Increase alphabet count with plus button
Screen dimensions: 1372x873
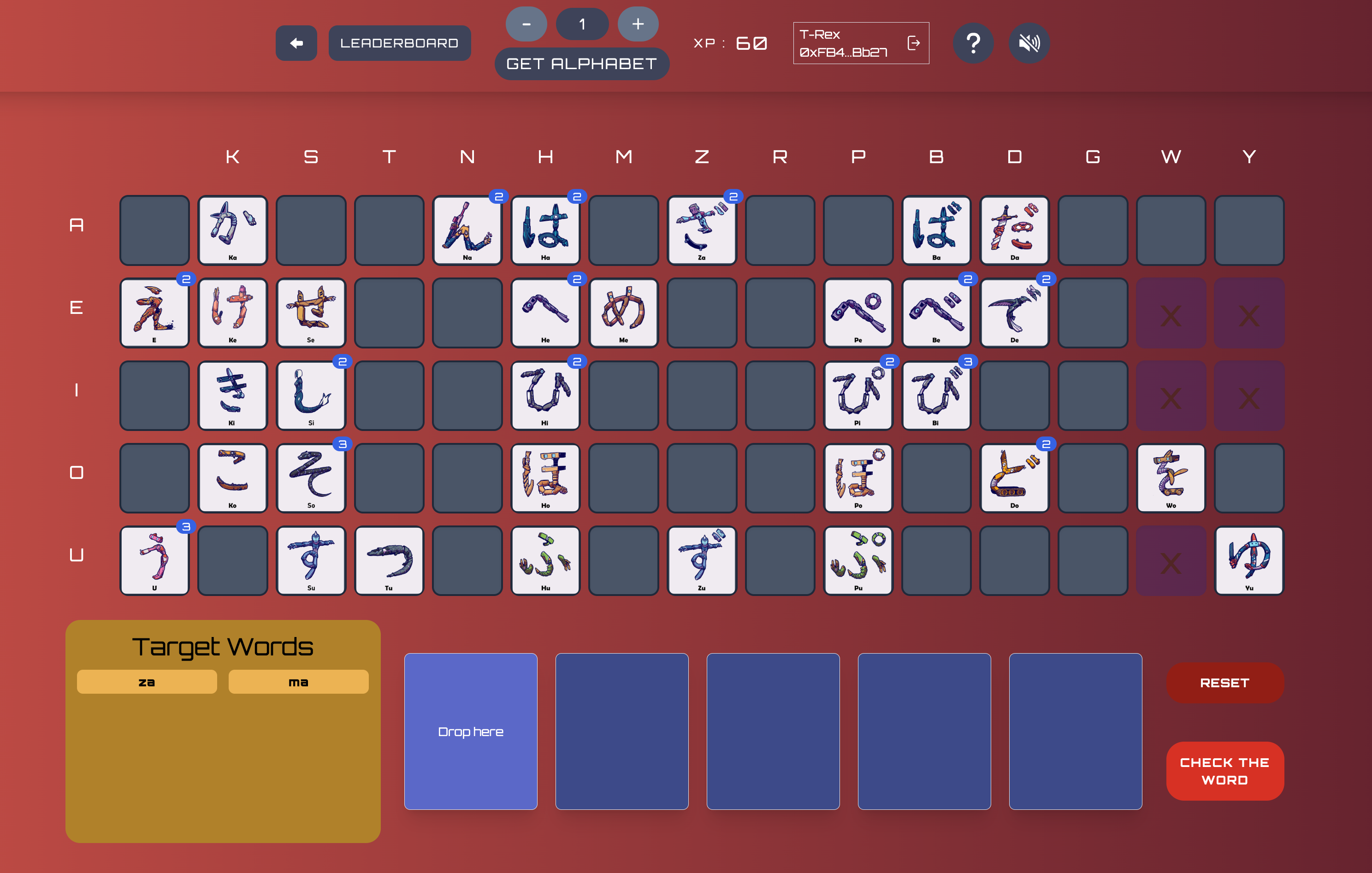[x=638, y=24]
